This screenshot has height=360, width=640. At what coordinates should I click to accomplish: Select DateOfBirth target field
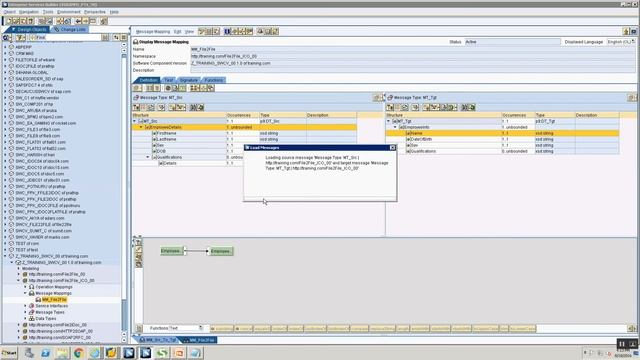click(421, 139)
